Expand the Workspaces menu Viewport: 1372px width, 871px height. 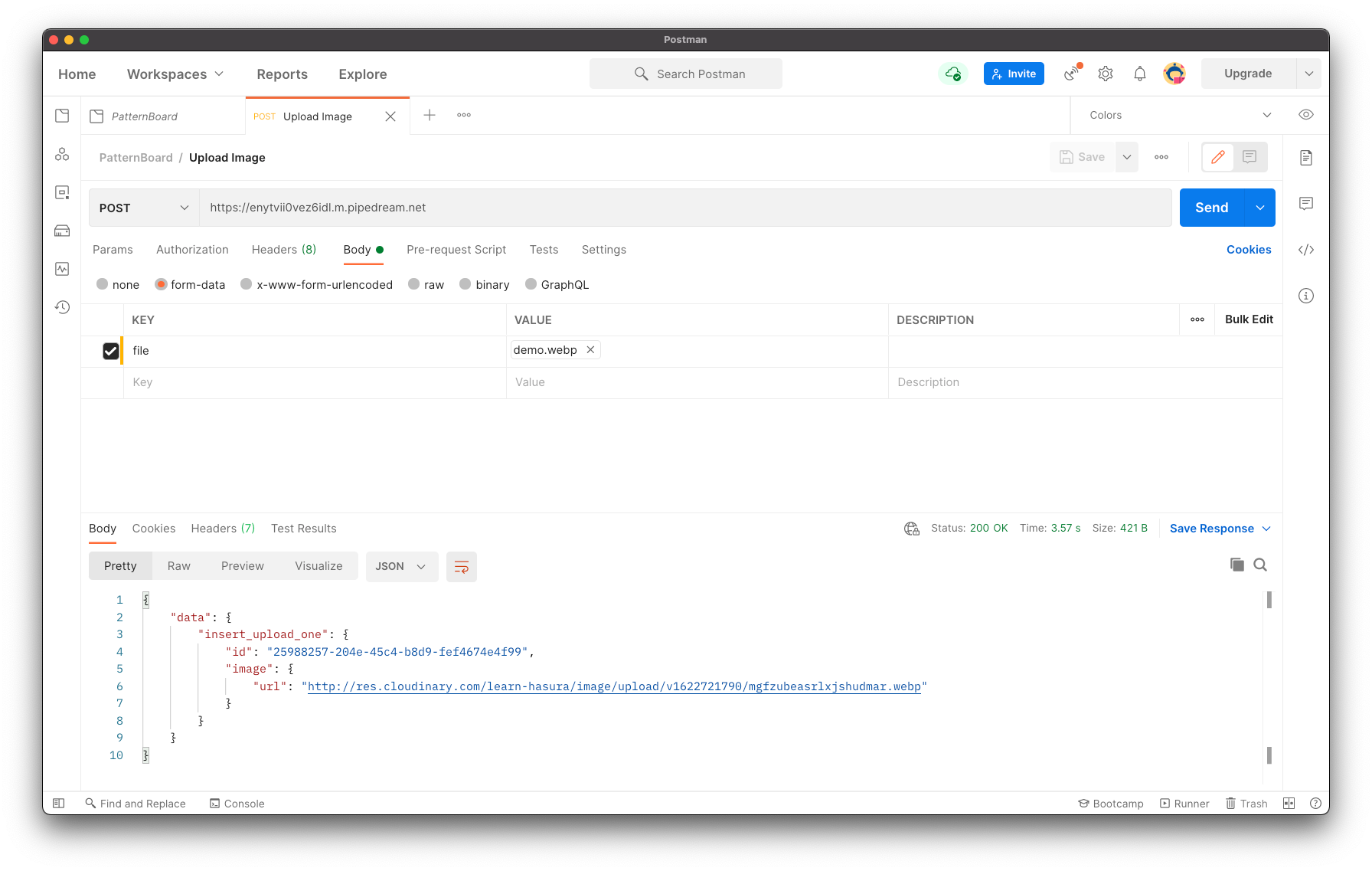click(x=175, y=74)
